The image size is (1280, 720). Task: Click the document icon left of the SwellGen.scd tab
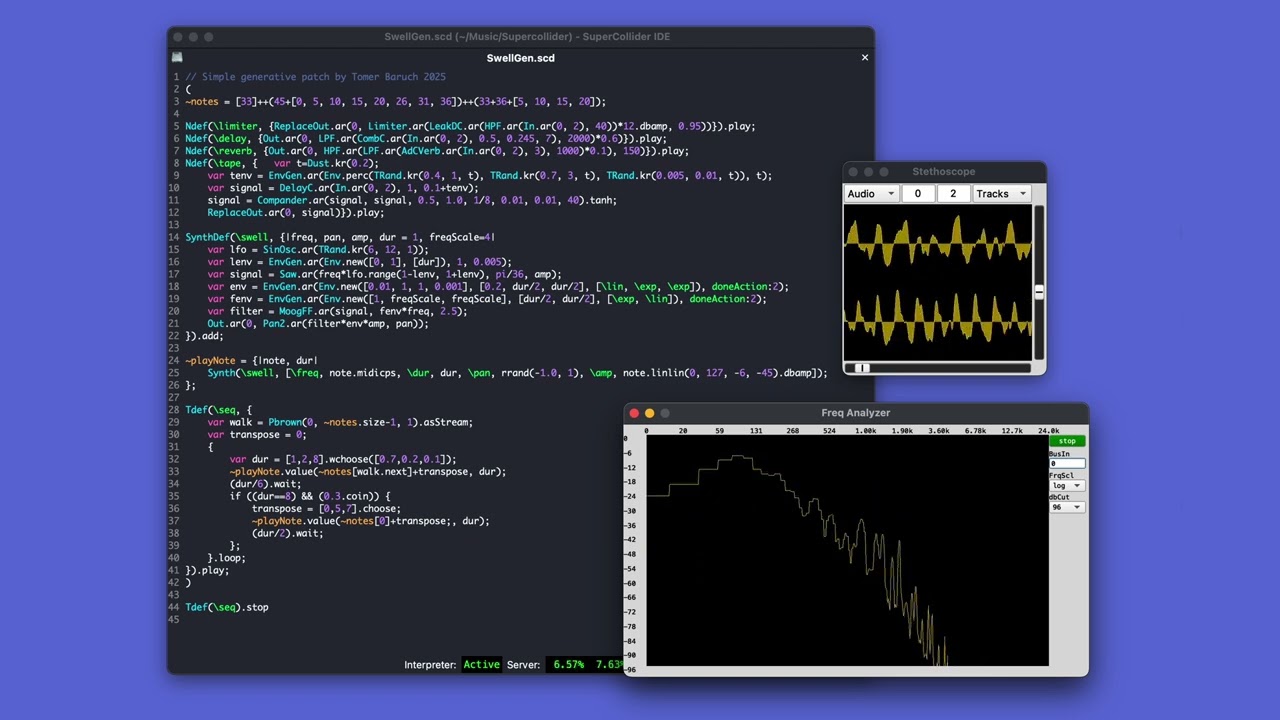click(x=177, y=58)
